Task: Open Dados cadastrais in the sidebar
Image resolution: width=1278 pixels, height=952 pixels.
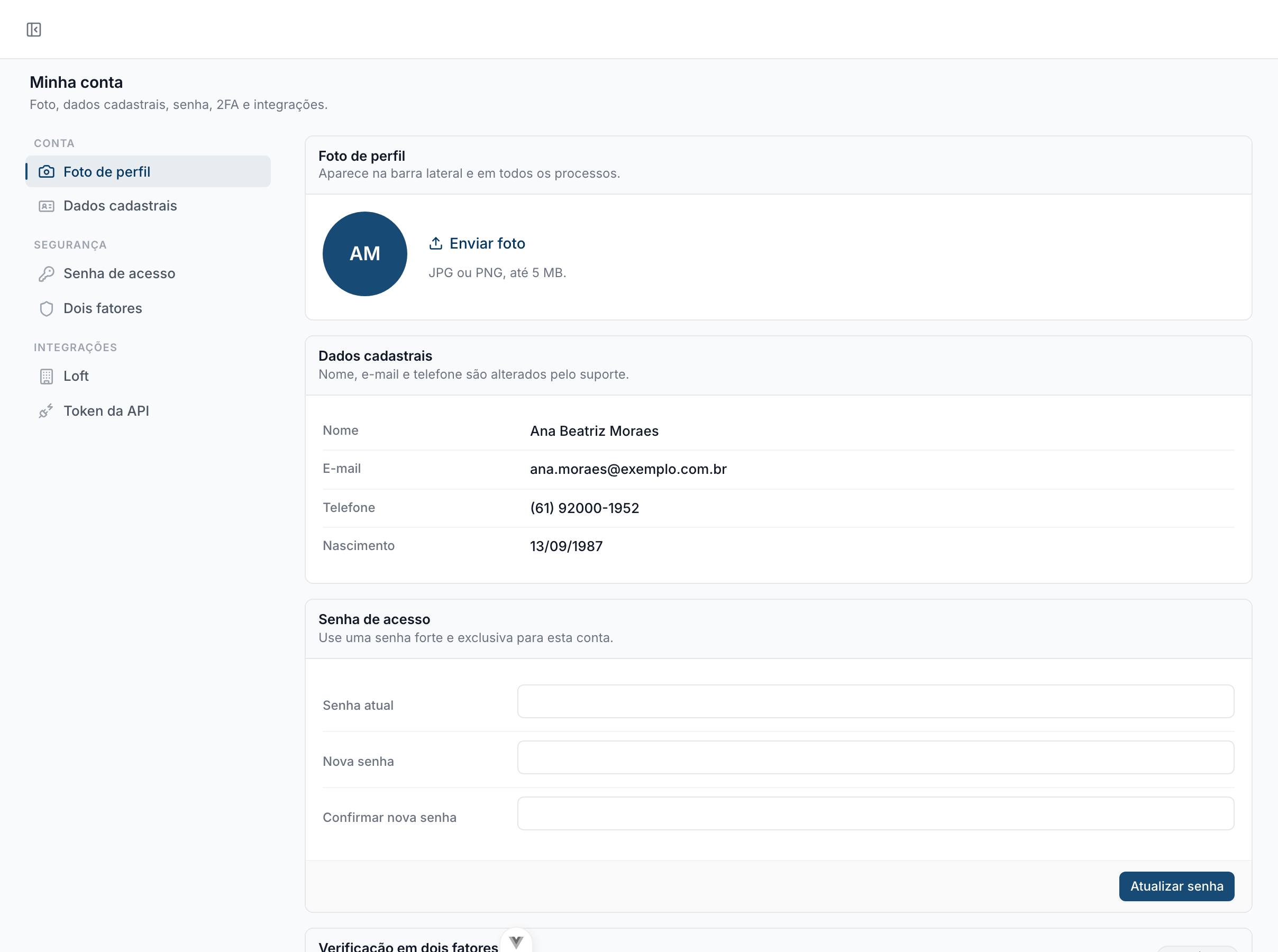Action: tap(148, 206)
